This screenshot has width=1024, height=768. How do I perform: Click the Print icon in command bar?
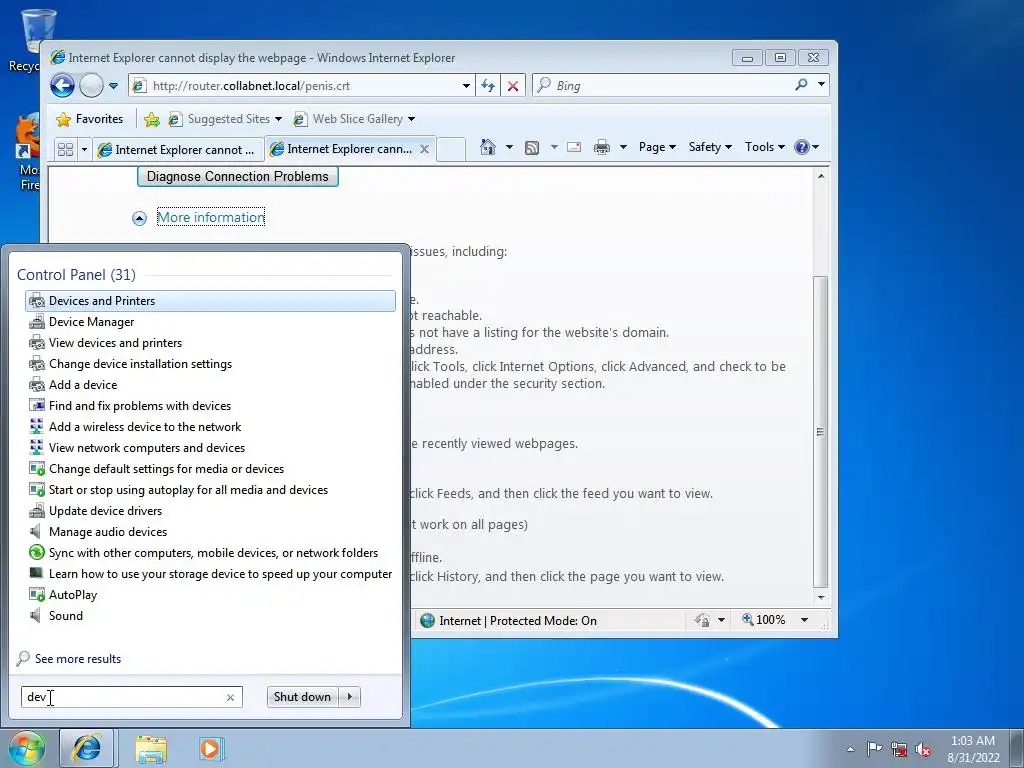click(601, 147)
